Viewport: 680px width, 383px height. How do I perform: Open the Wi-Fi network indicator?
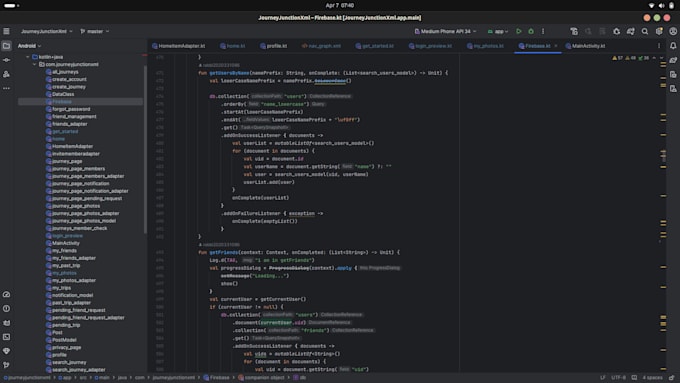(x=651, y=6)
